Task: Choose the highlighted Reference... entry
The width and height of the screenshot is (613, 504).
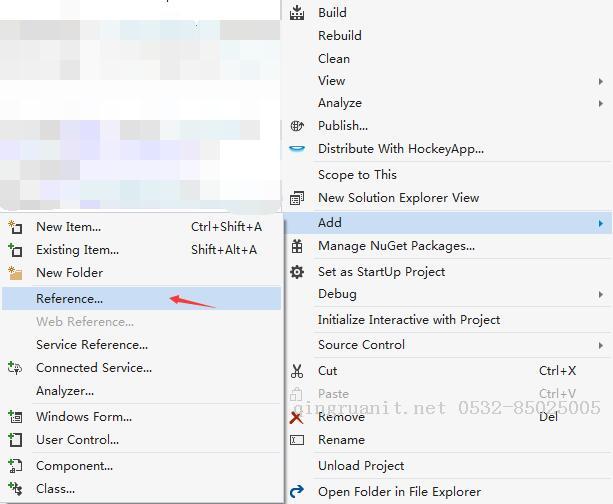Action: (142, 299)
